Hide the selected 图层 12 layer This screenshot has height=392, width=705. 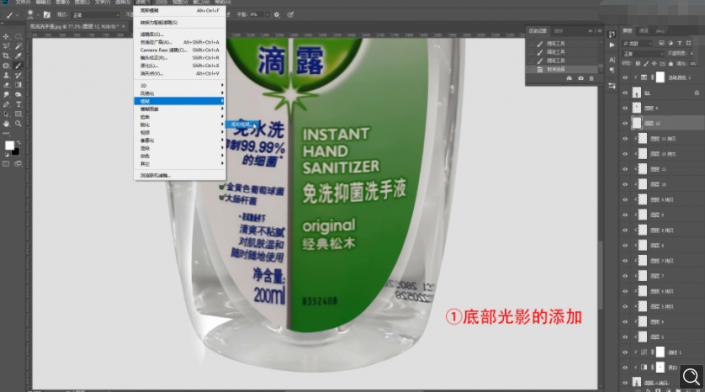coord(625,123)
